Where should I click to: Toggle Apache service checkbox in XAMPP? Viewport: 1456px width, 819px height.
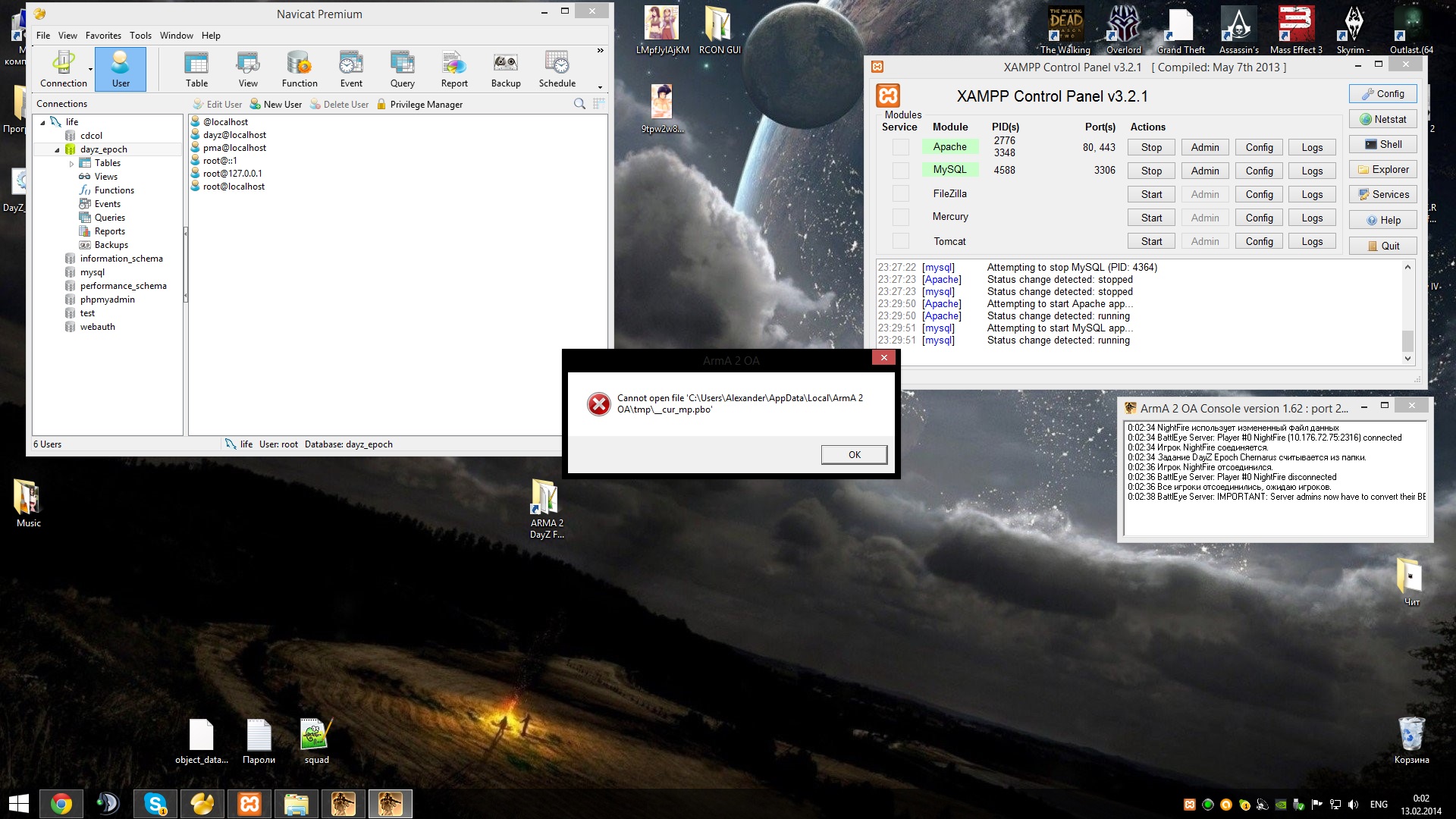coord(900,147)
